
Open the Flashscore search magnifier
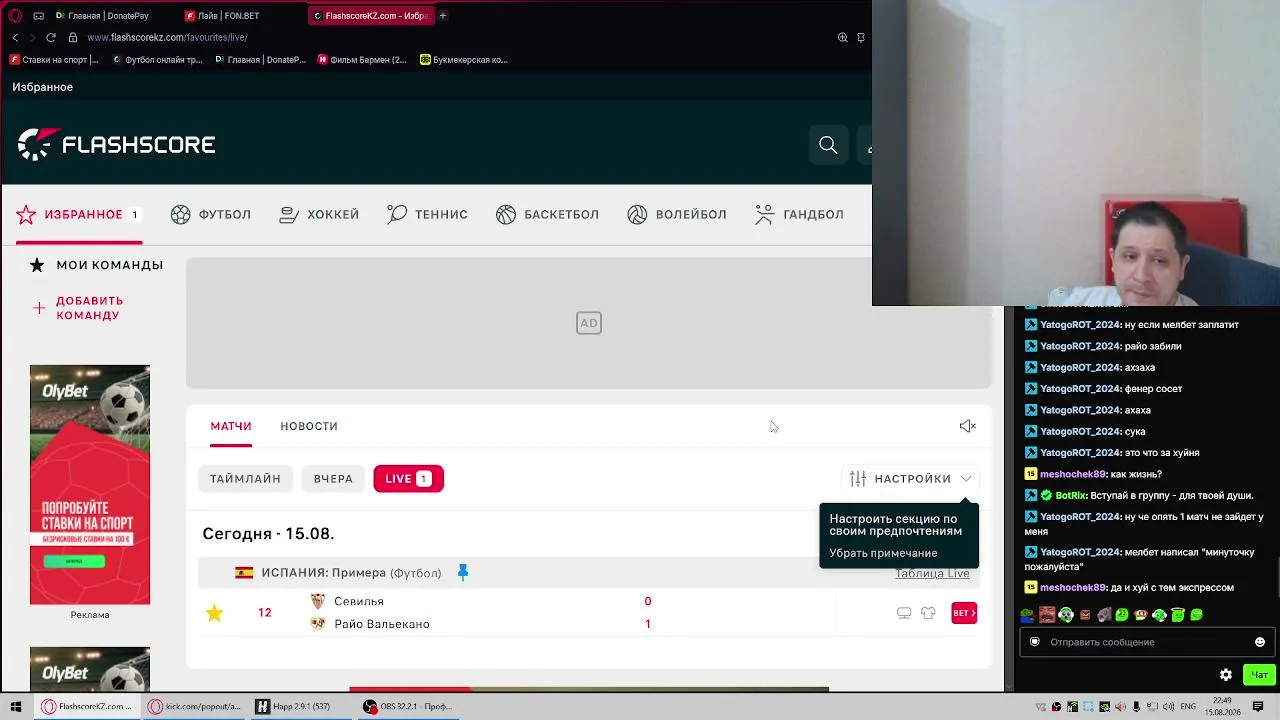coord(828,145)
